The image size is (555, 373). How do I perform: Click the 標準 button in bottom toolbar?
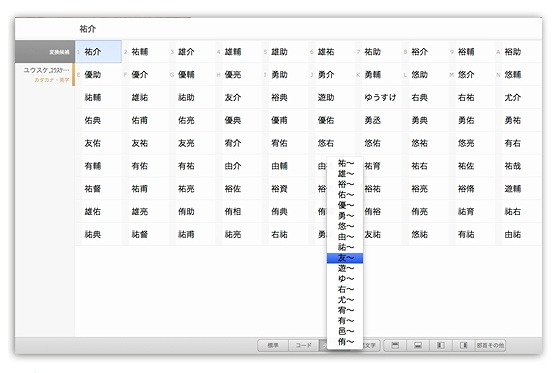tap(273, 345)
